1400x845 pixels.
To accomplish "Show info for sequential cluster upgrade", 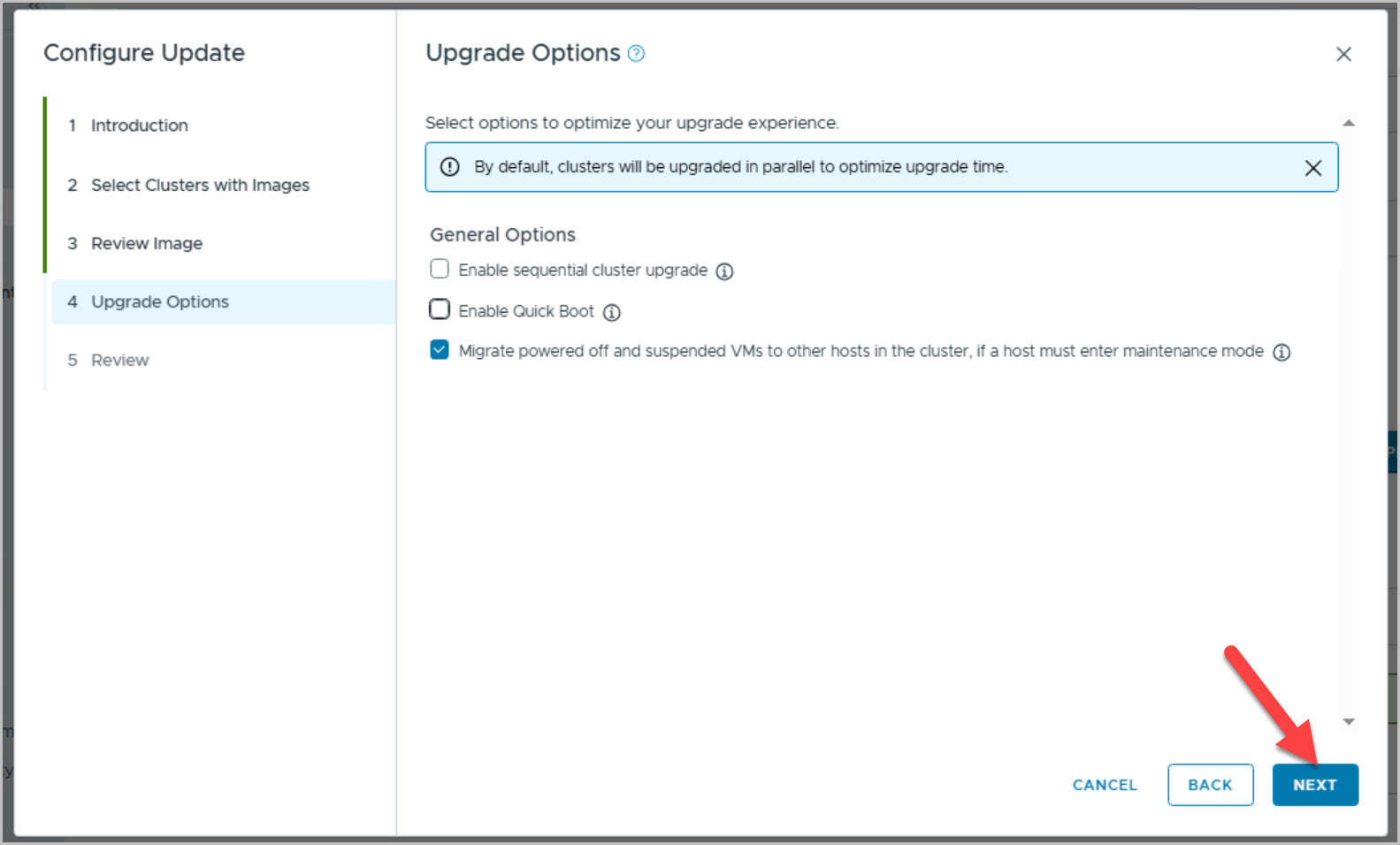I will coord(724,271).
